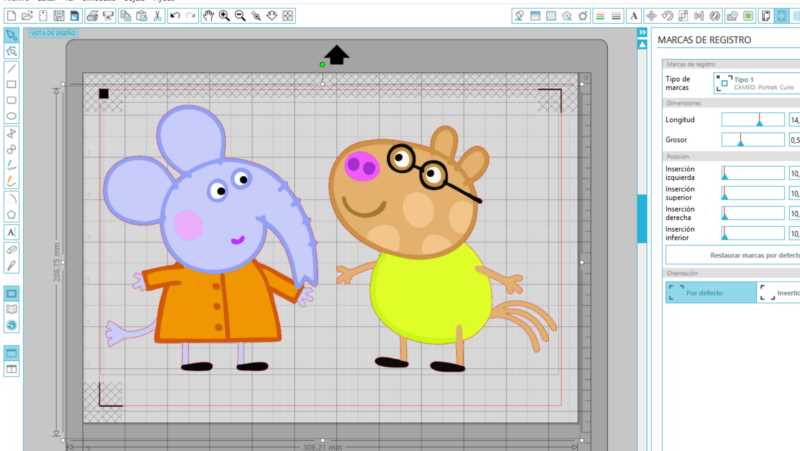Viewport: 800px width, 451px height.
Task: Adjust the Inserción izquierda slider
Action: [753, 173]
